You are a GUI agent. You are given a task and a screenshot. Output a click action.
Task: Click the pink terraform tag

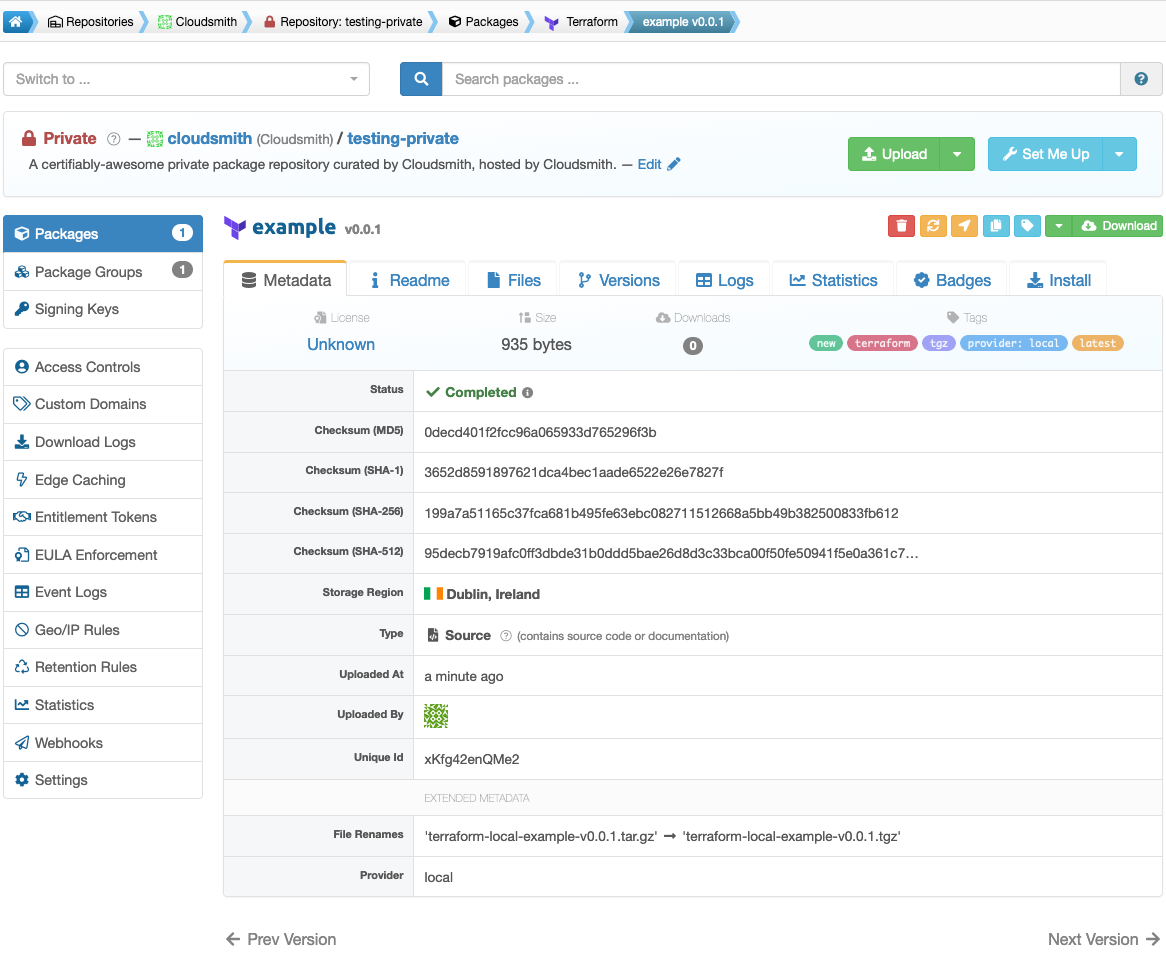click(882, 343)
